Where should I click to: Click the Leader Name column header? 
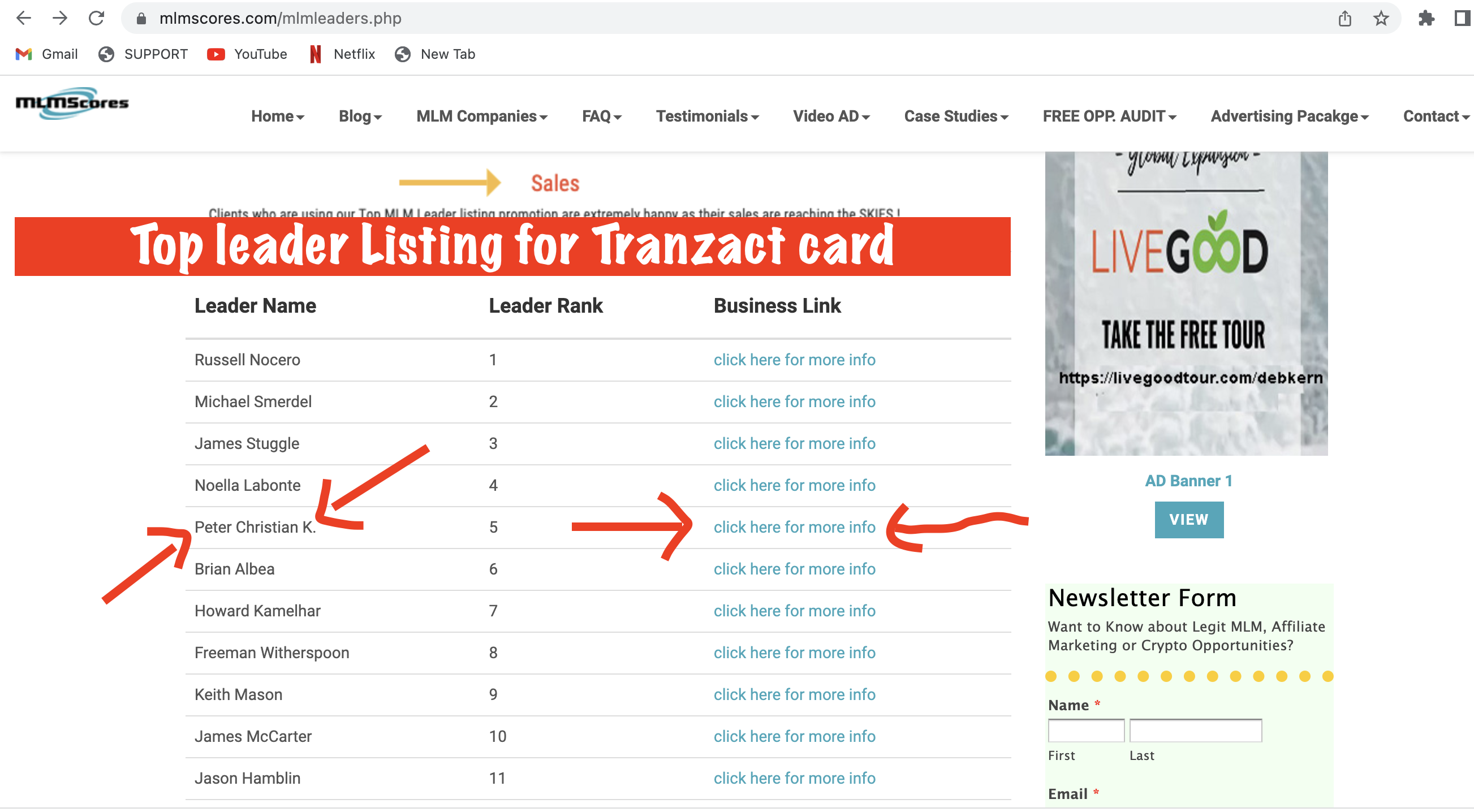(x=255, y=305)
